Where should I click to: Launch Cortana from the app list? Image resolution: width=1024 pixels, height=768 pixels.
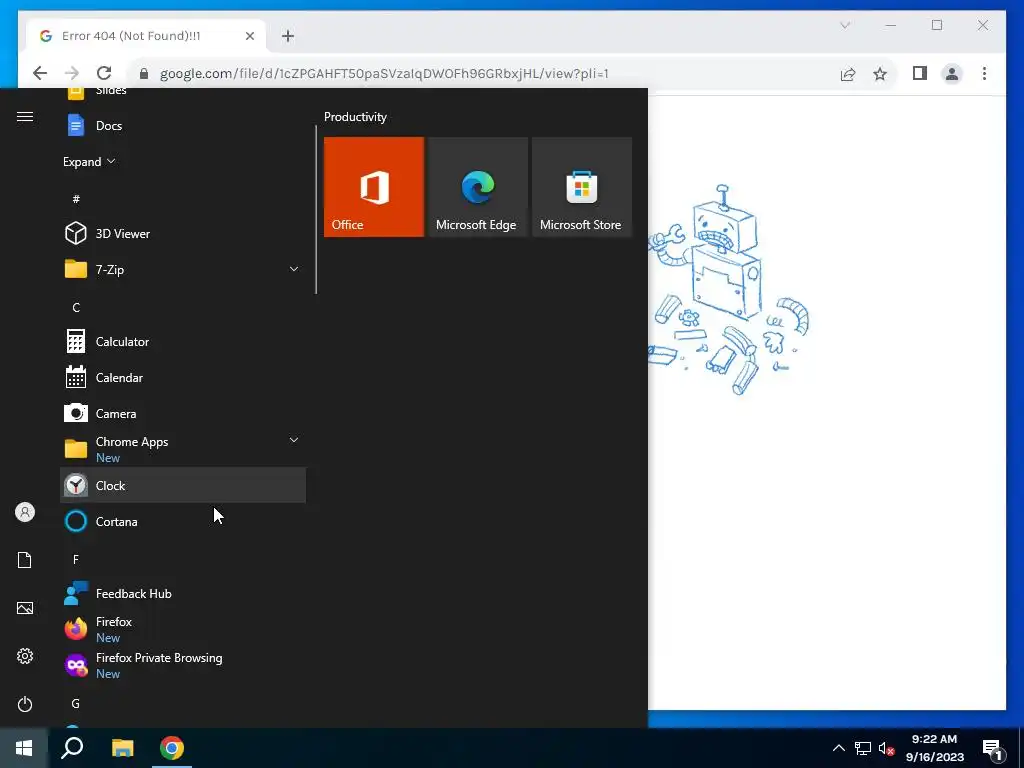click(x=183, y=521)
